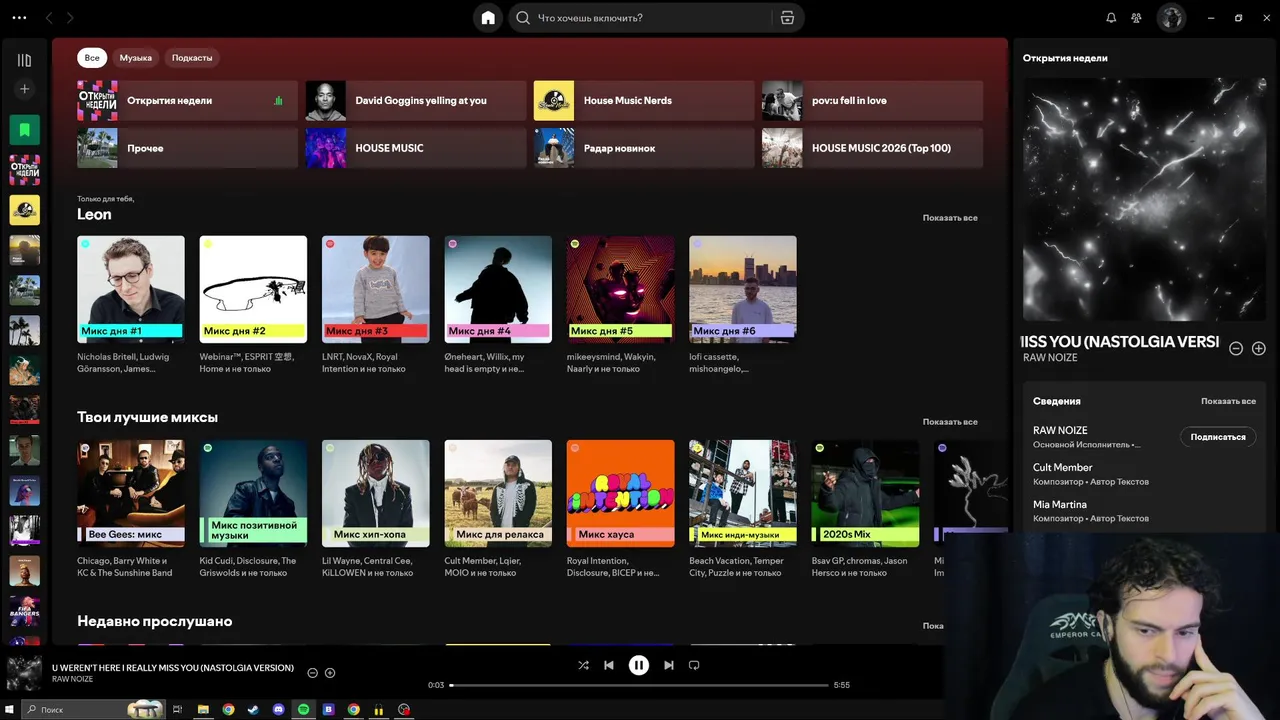This screenshot has width=1280, height=720.
Task: Open HOUSE MUSIC 2026 (Top 100) tile
Action: 872,148
